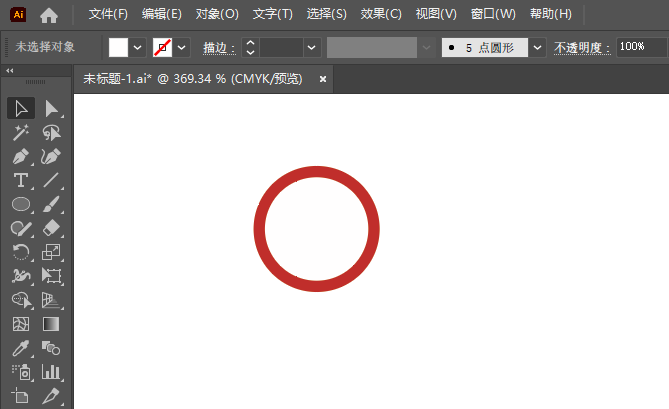Select the Shape Builder tool
The image size is (669, 409).
[21, 300]
